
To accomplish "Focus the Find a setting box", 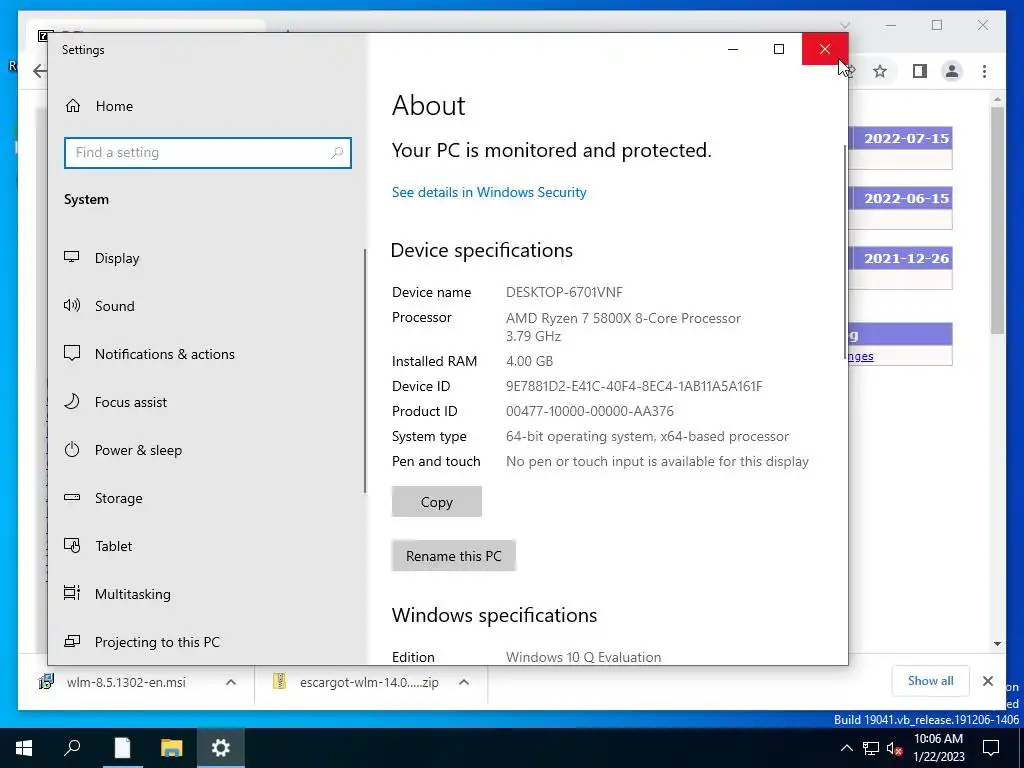I will (208, 153).
